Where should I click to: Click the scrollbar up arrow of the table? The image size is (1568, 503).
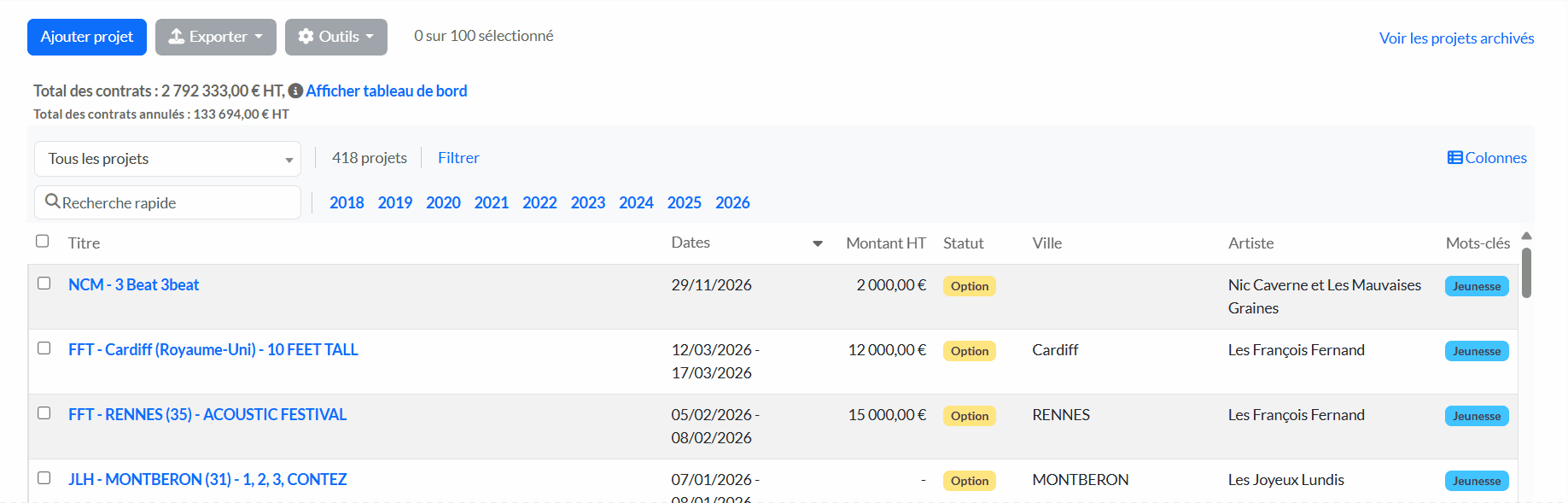[x=1526, y=236]
